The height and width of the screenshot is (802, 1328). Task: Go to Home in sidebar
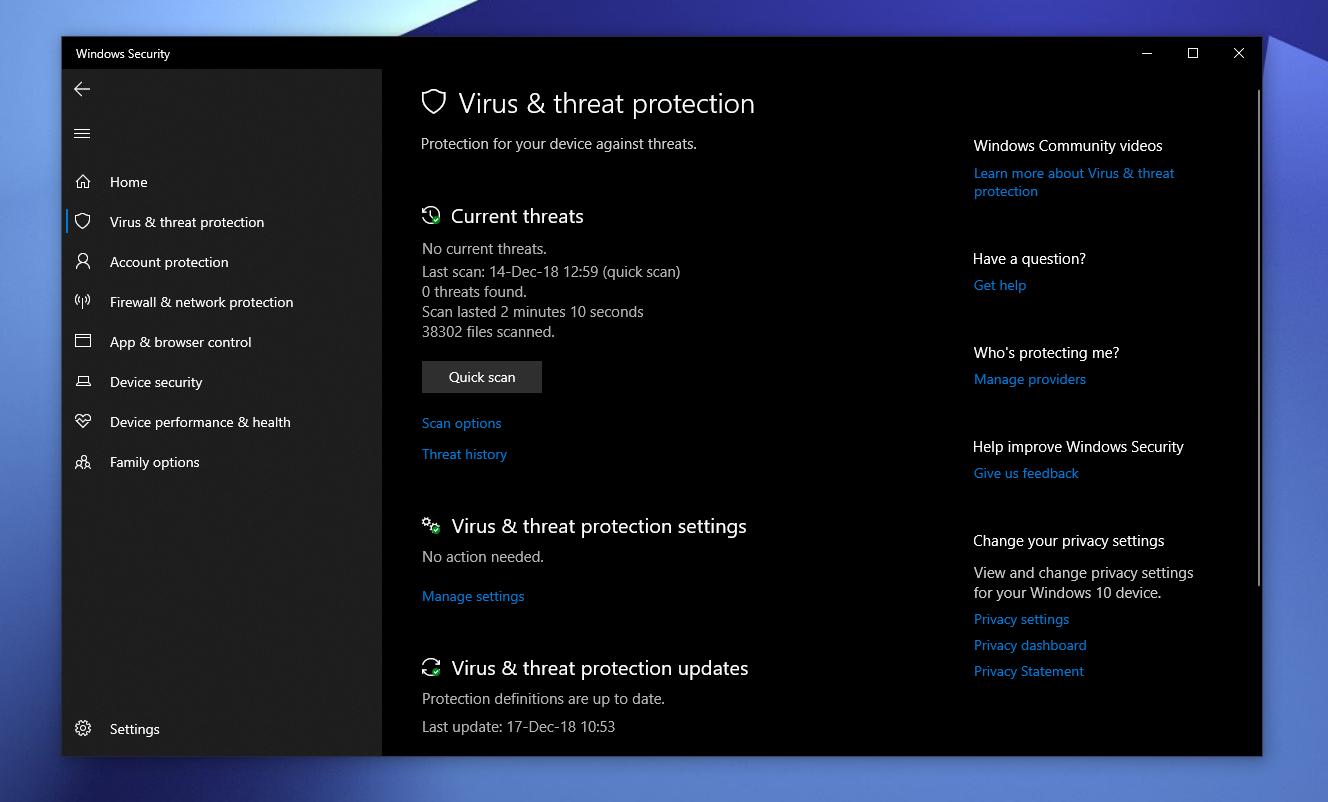[x=129, y=182]
